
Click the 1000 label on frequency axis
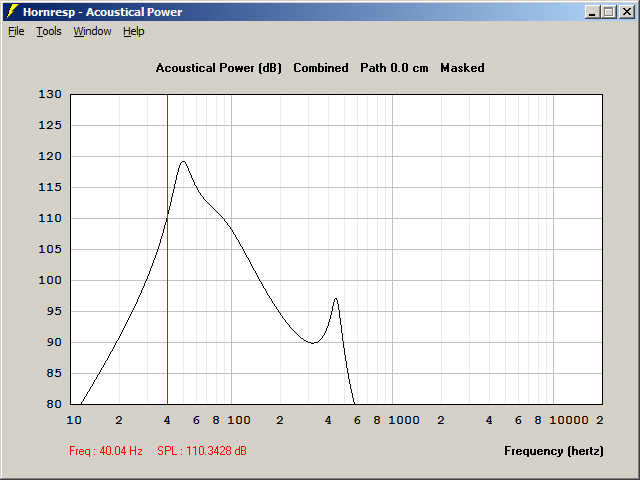(404, 420)
